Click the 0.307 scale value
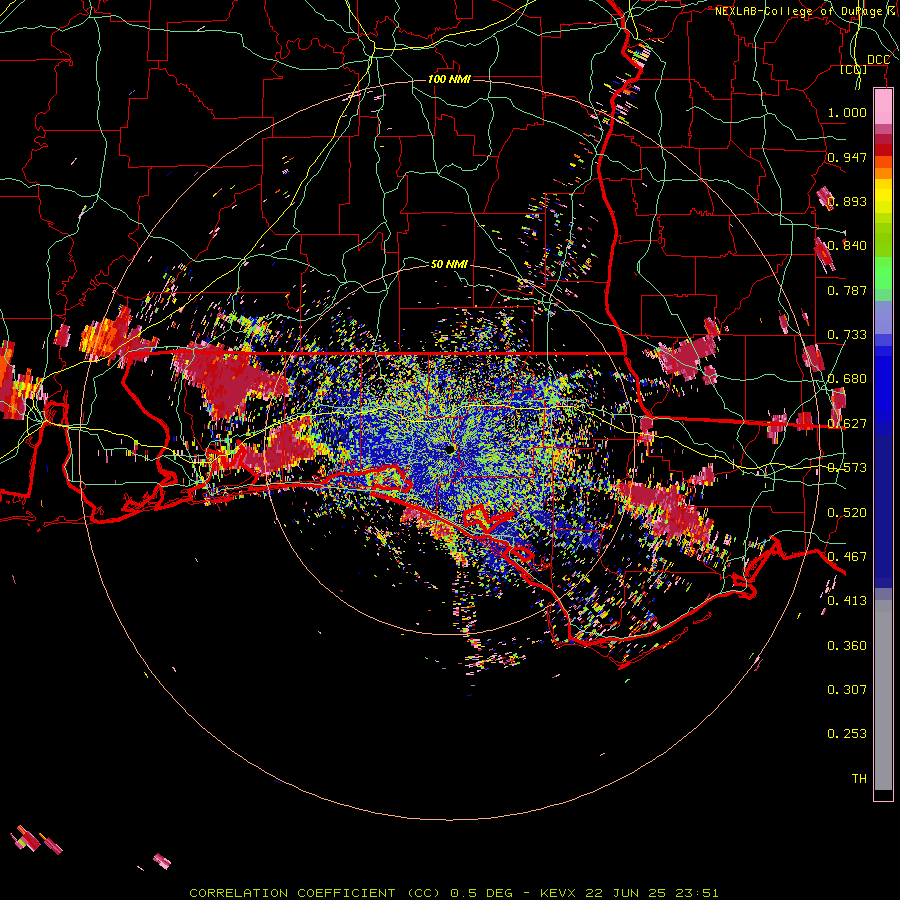Image resolution: width=900 pixels, height=900 pixels. tap(847, 690)
